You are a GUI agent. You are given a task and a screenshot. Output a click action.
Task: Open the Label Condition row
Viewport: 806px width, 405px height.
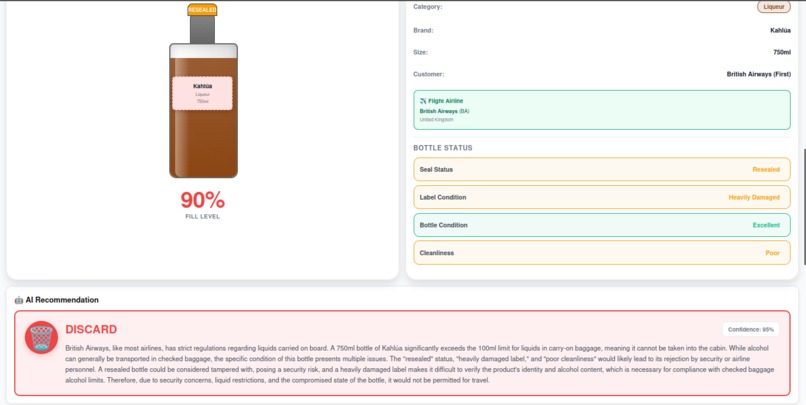tap(602, 197)
